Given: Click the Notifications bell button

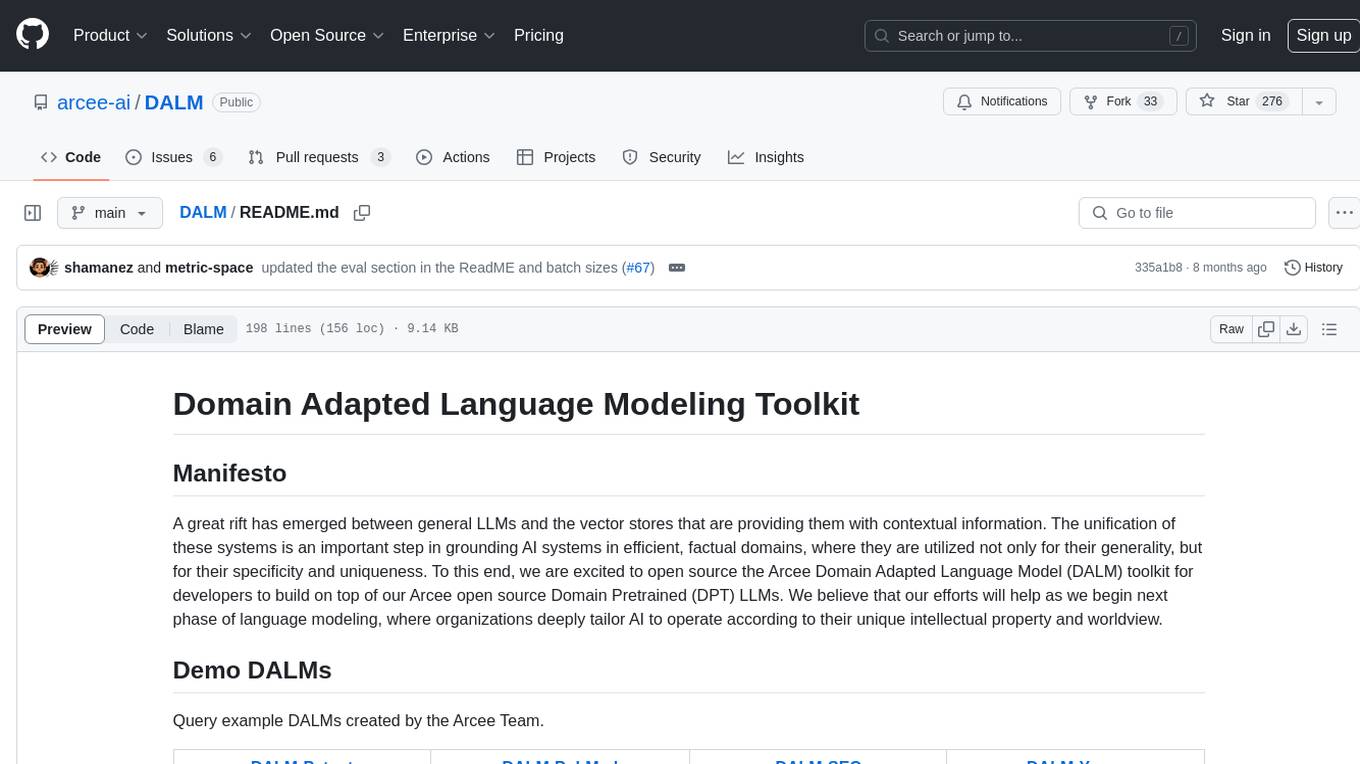Looking at the screenshot, I should pos(1002,102).
